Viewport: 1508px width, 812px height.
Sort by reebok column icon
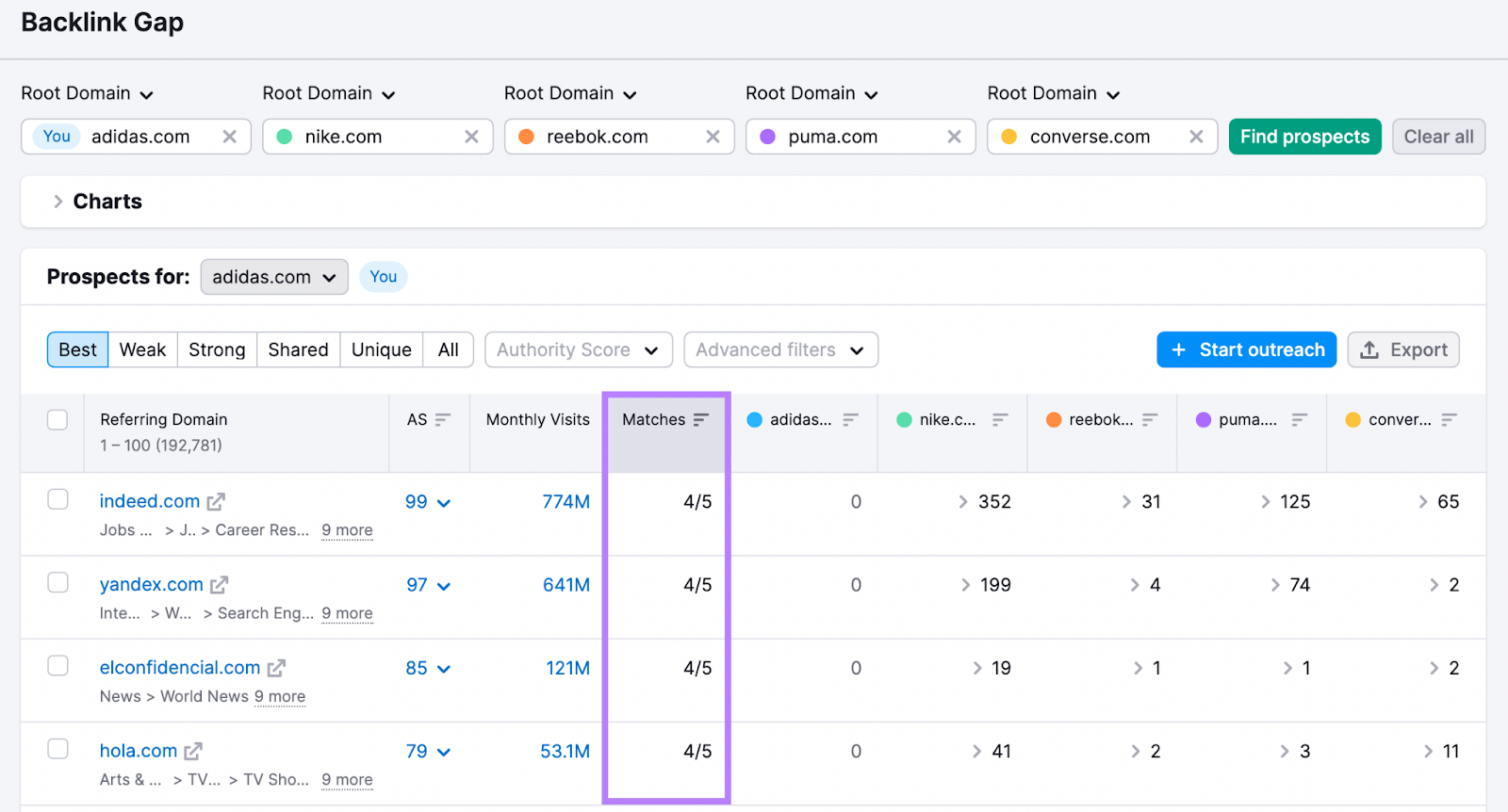click(x=1150, y=419)
